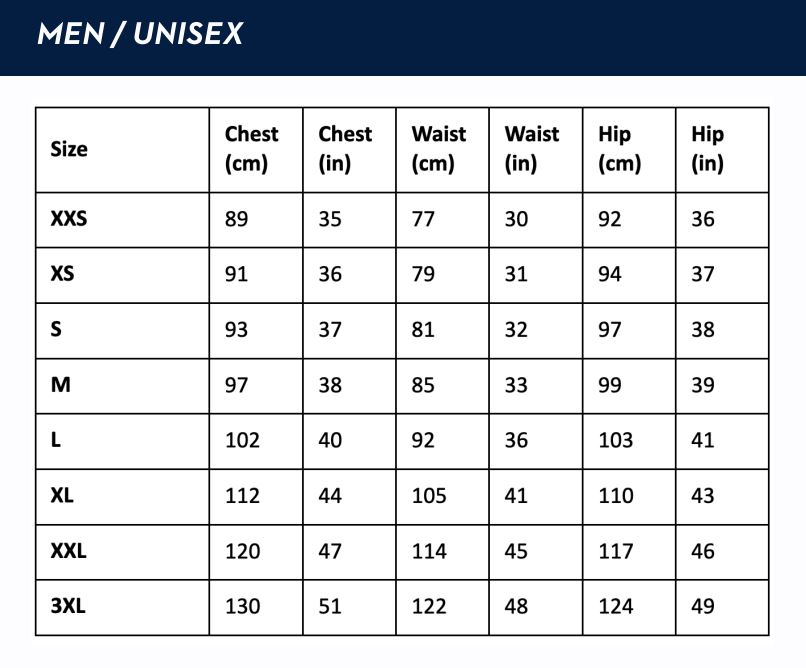
Task: Click the XXL size row label
Action: (68, 551)
